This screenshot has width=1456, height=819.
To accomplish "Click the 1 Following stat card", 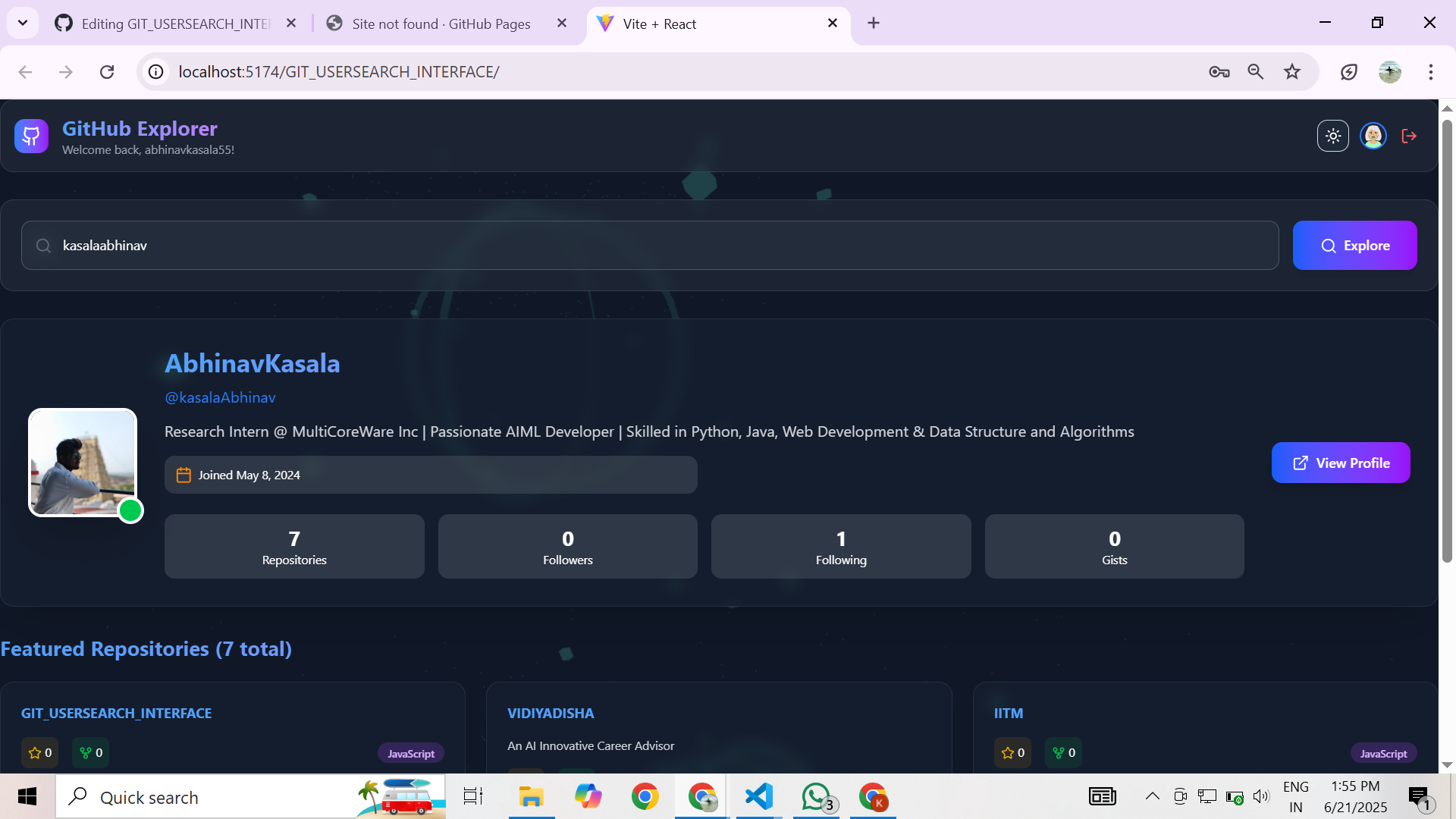I will click(841, 547).
